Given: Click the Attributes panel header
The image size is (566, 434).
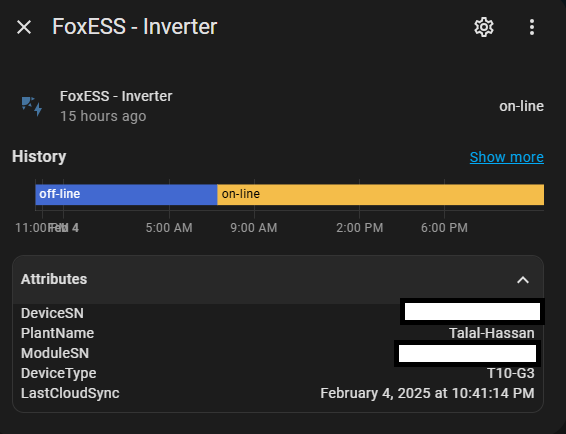Looking at the screenshot, I should 278,280.
